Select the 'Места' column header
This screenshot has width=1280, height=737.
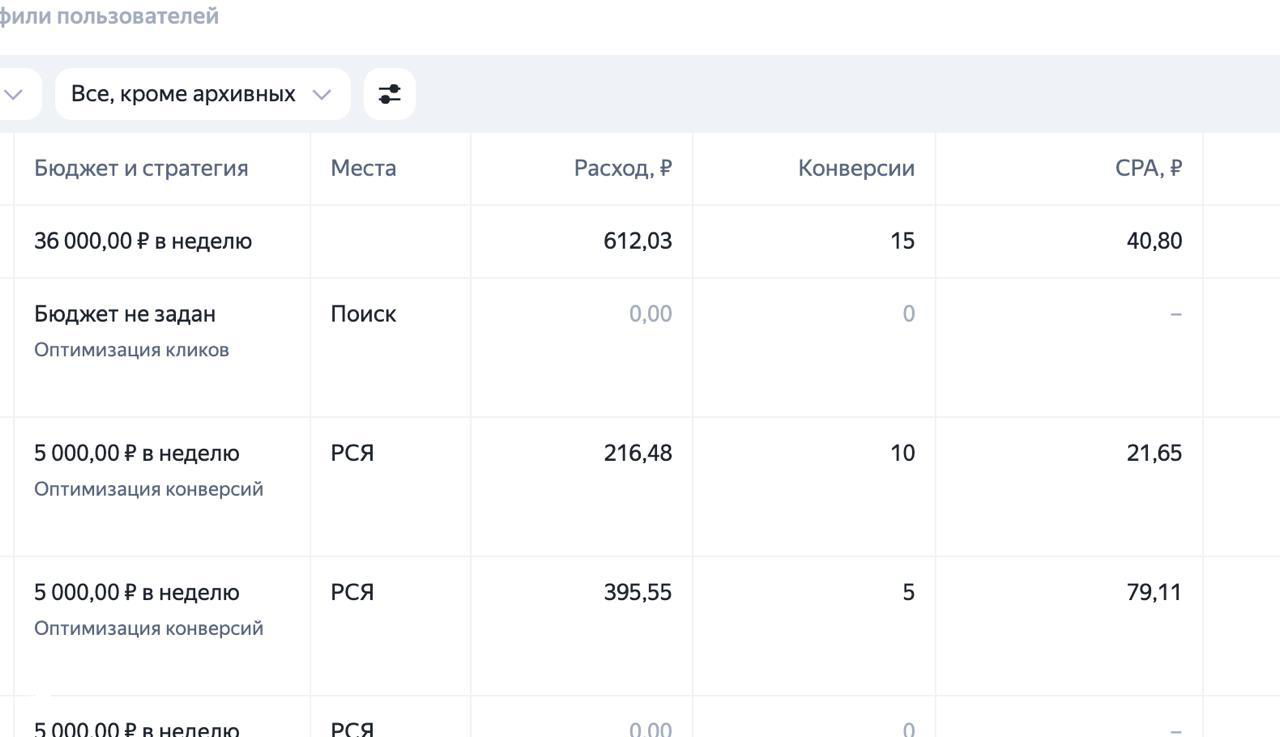tap(363, 166)
